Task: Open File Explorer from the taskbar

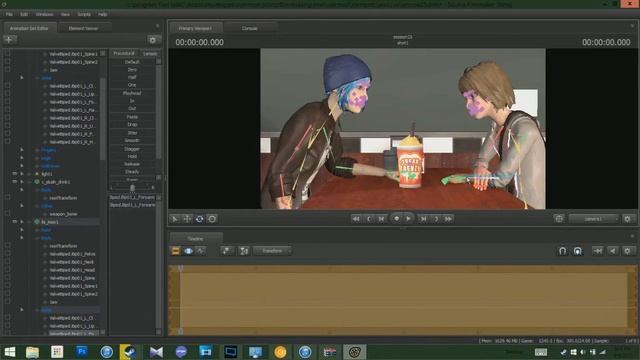Action: pyautogui.click(x=32, y=351)
